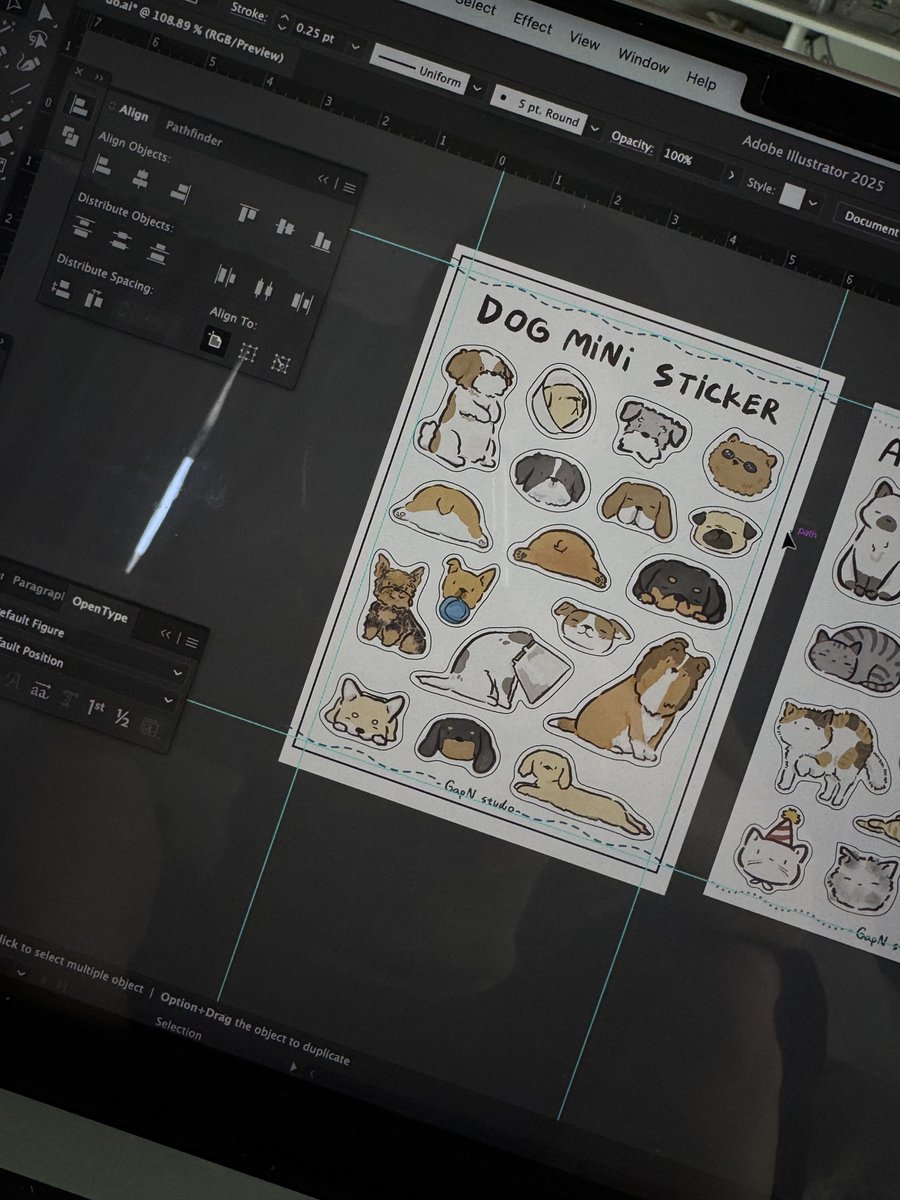Open the Position dropdown in OpenType panel

pos(169,700)
